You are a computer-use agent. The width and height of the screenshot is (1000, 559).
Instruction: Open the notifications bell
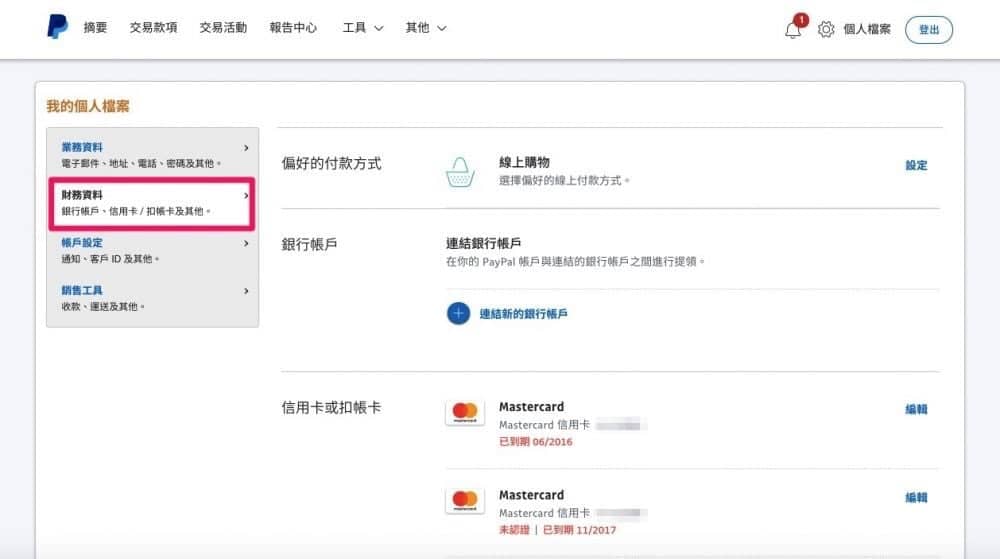click(x=794, y=28)
